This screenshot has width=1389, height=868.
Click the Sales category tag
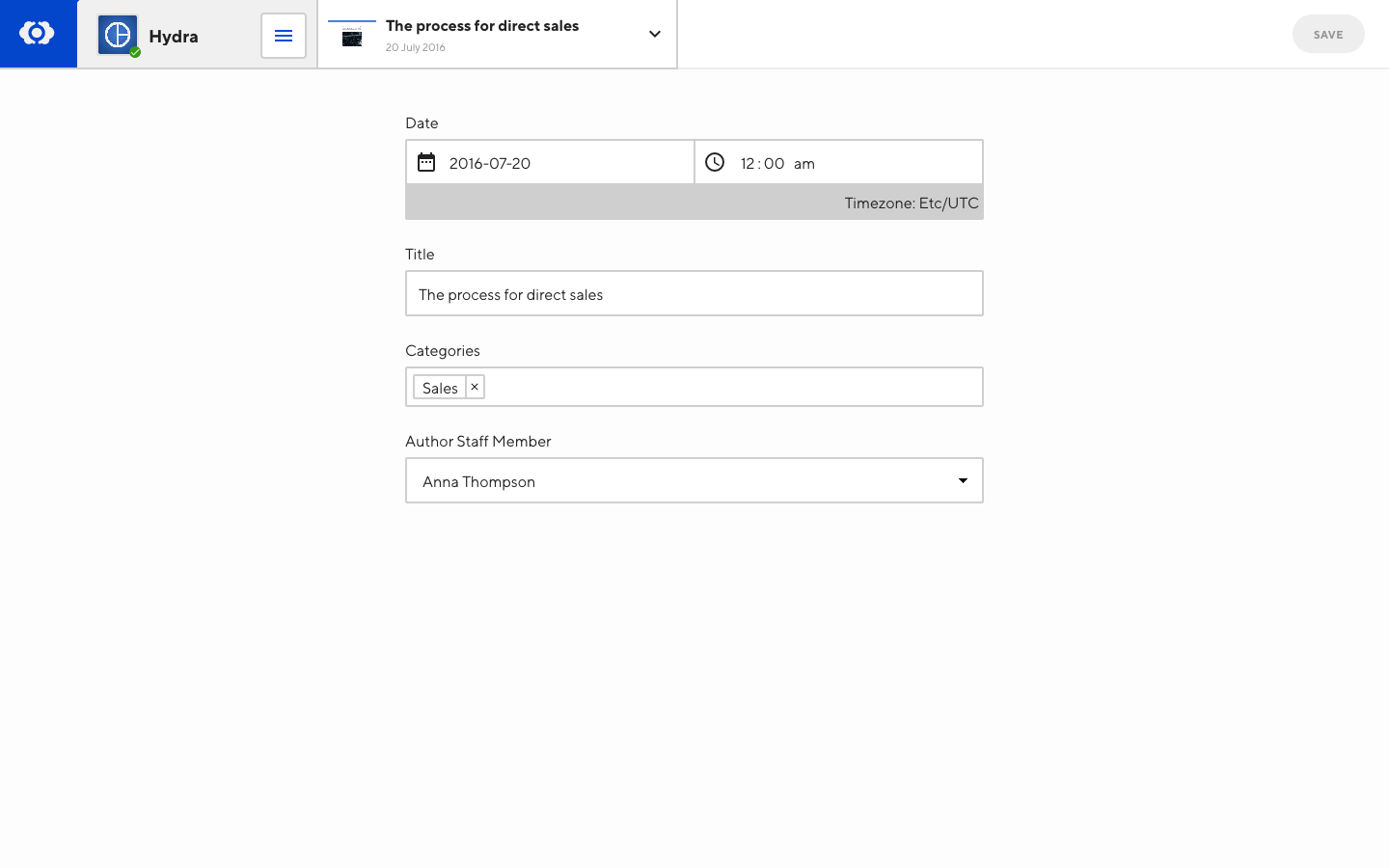[x=440, y=388]
